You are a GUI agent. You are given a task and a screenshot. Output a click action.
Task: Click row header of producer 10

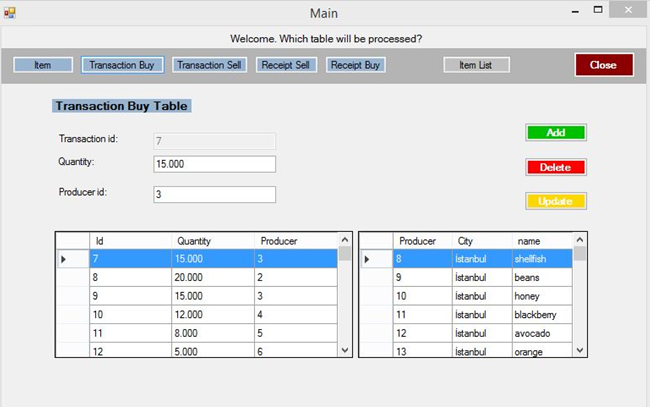pyautogui.click(x=376, y=296)
